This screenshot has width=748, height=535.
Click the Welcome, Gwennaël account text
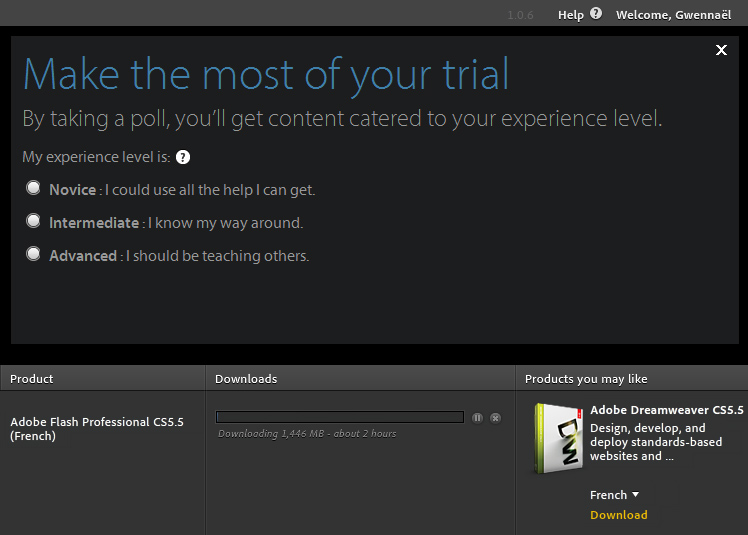676,15
